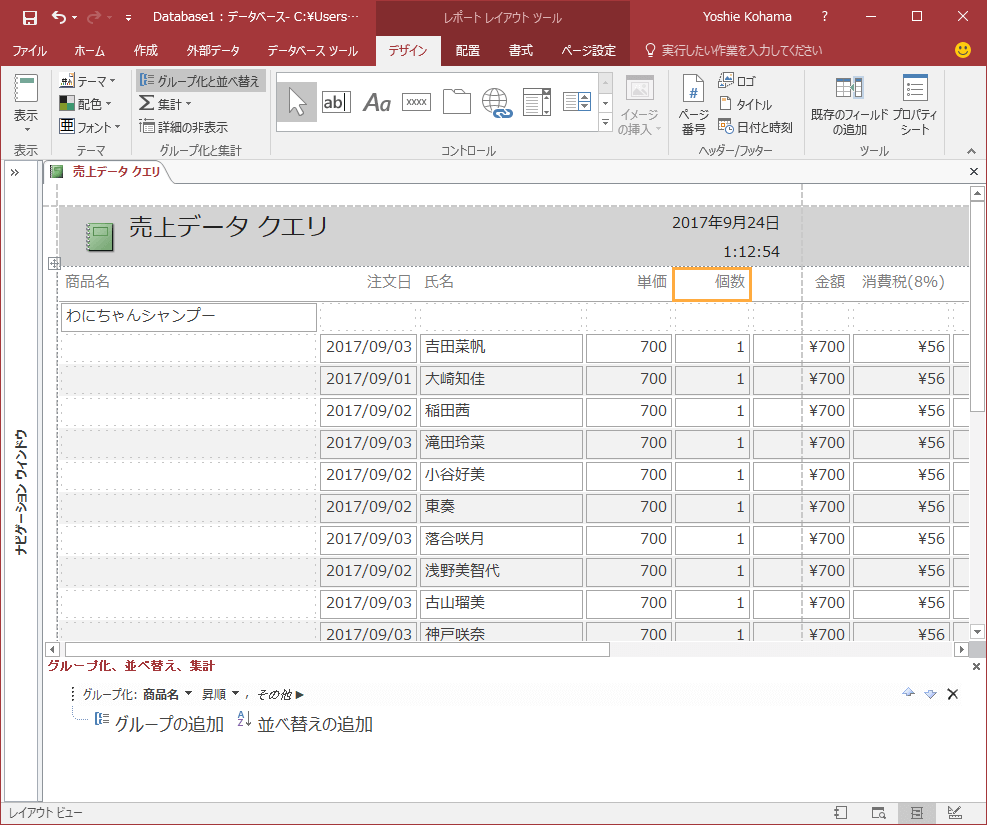Click the horizontal scrollbar thumb of the report

click(337, 649)
